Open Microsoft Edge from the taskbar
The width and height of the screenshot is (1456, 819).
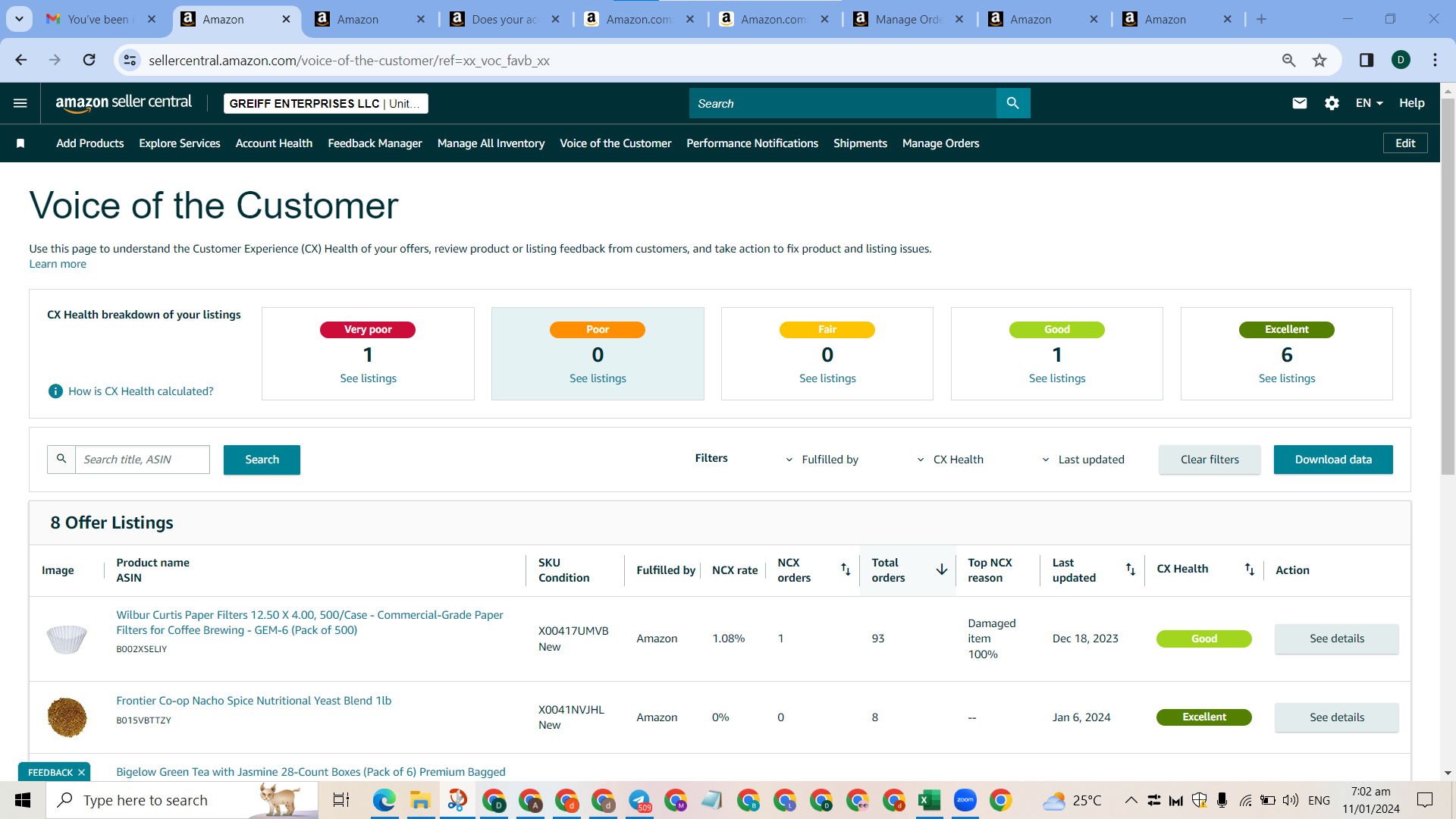tap(384, 800)
